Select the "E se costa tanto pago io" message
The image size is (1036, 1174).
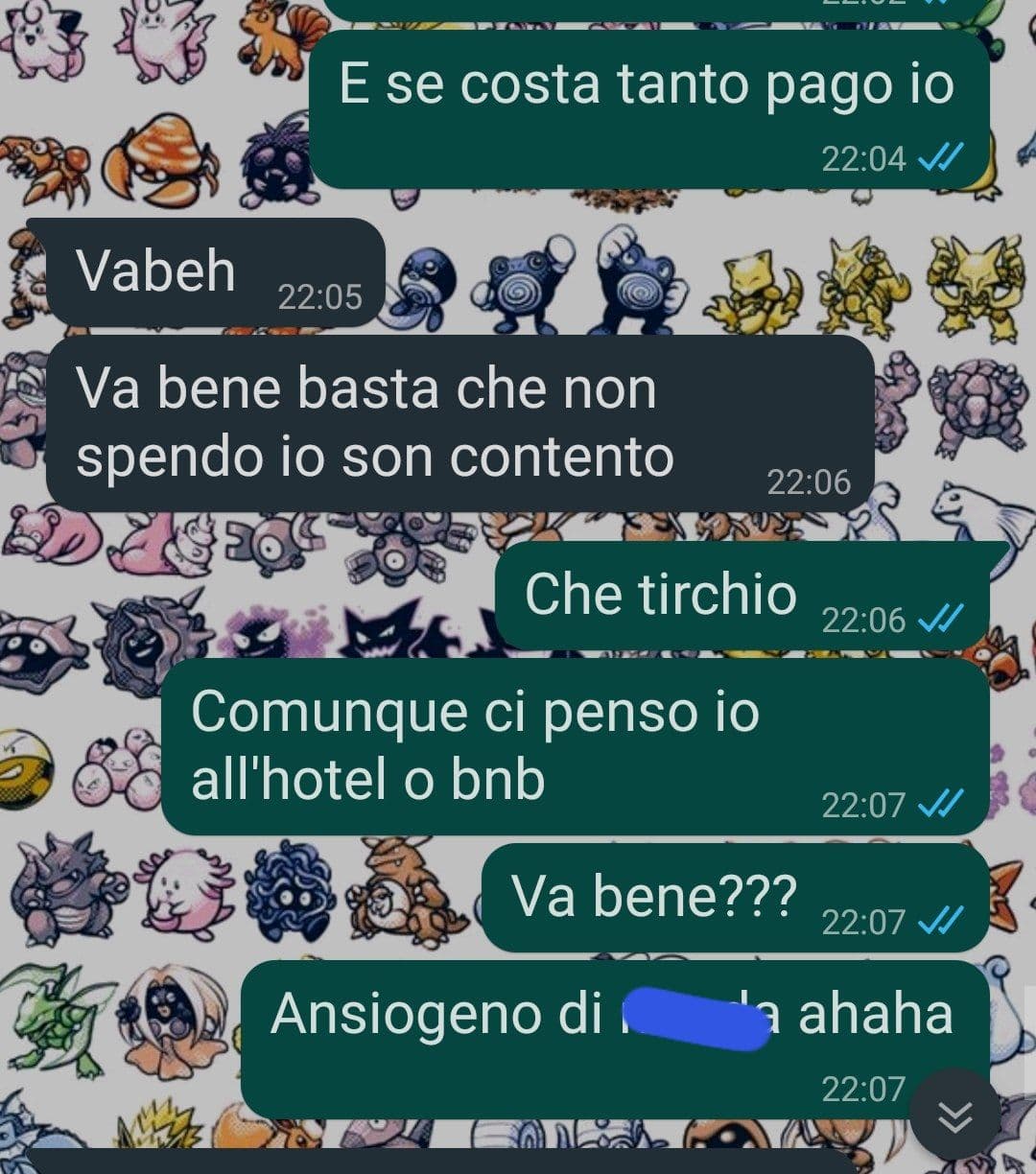click(x=650, y=110)
